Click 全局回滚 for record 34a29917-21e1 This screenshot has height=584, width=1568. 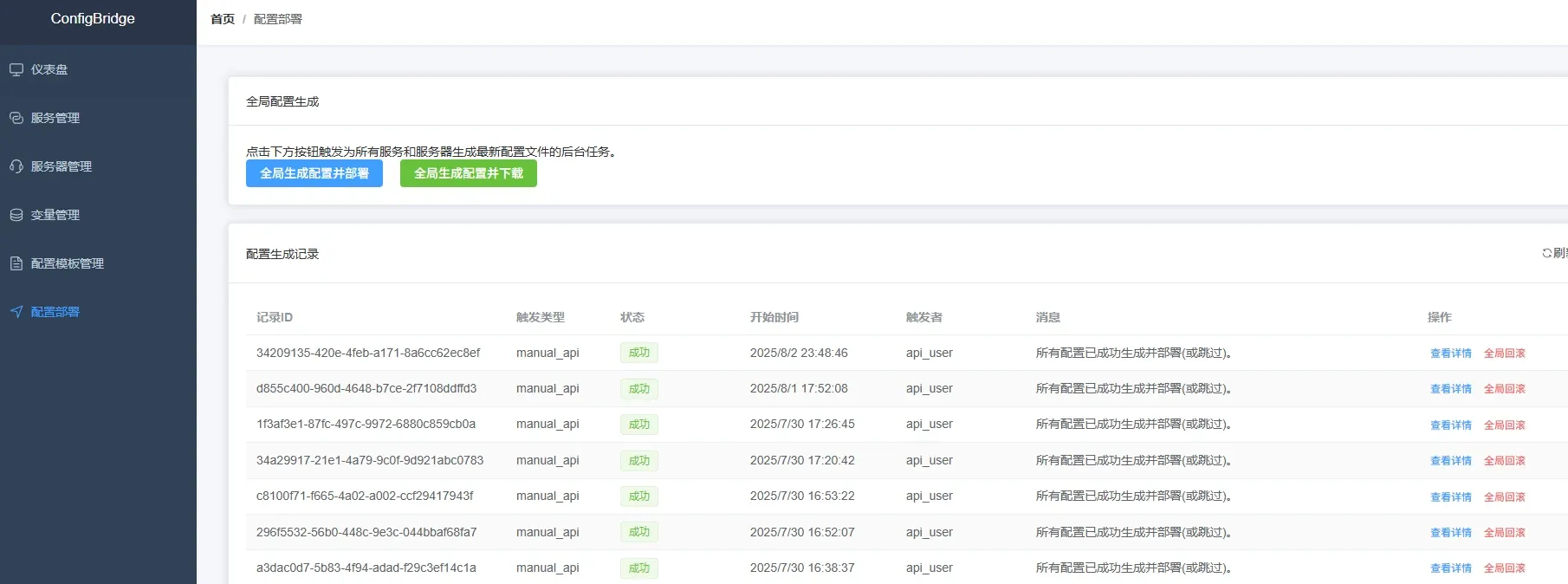[x=1505, y=461]
